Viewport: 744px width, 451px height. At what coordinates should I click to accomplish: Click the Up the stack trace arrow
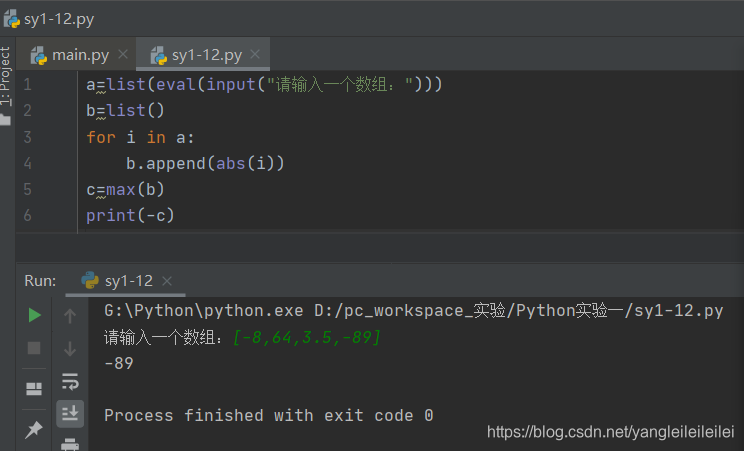pyautogui.click(x=70, y=316)
